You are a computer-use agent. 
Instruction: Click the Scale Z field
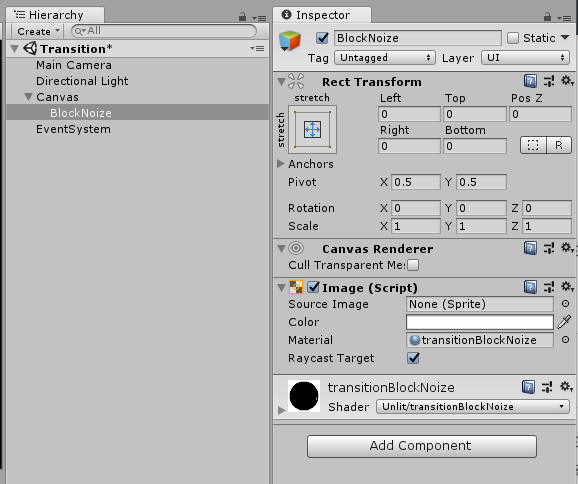547,226
